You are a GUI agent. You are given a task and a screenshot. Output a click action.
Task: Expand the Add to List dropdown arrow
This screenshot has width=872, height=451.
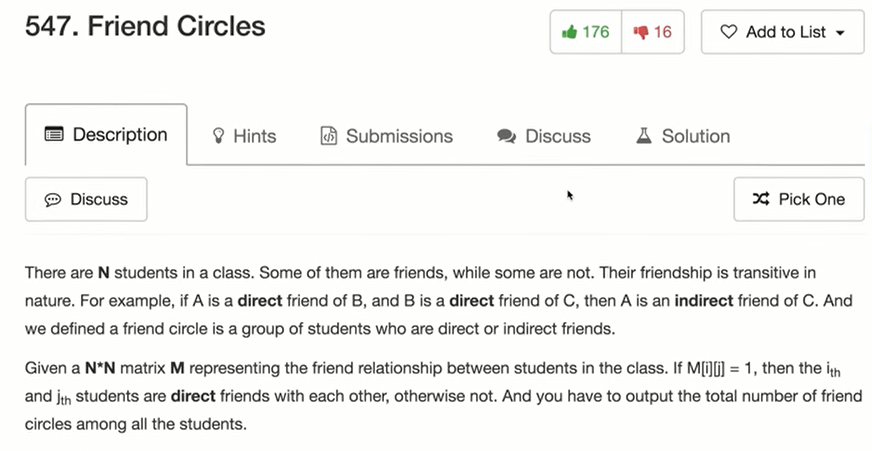click(840, 33)
